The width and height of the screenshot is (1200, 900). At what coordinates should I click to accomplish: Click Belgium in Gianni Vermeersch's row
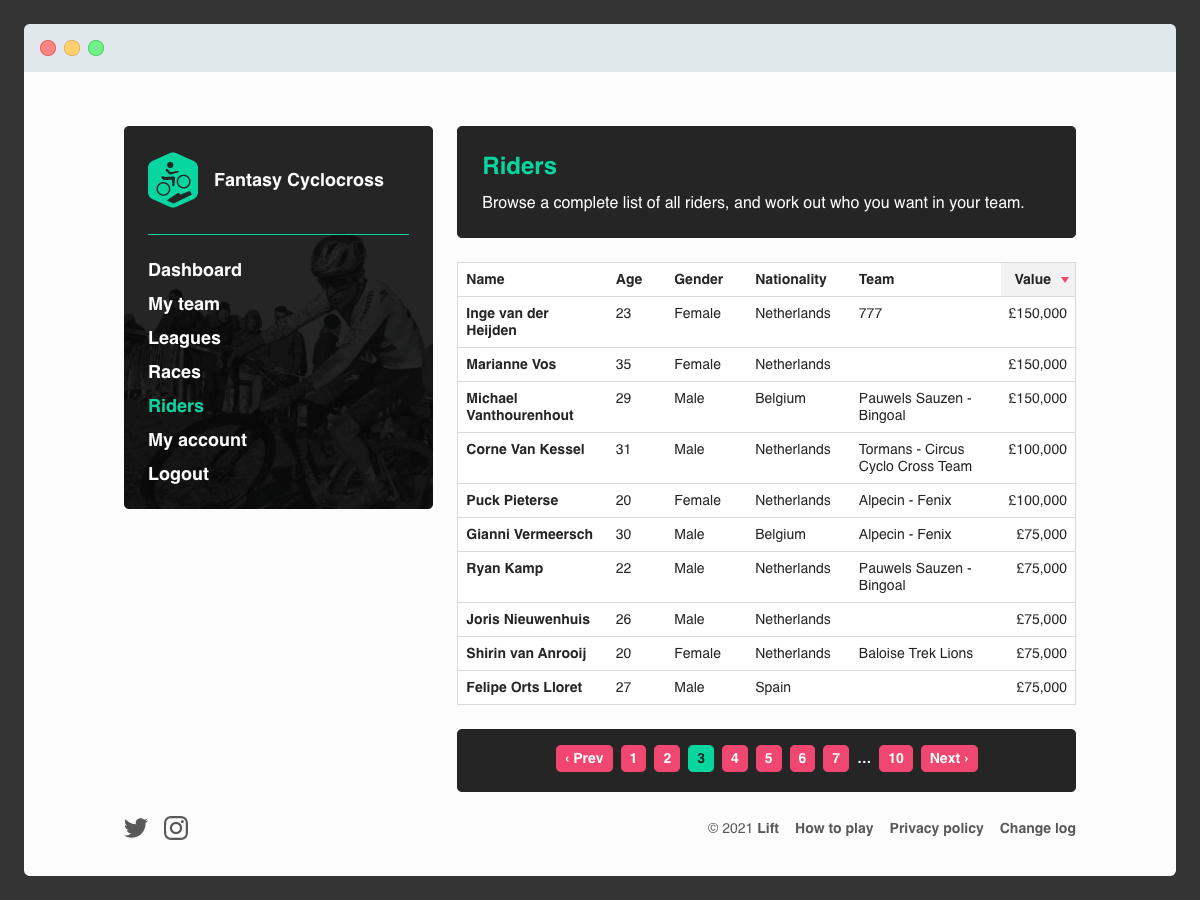780,534
